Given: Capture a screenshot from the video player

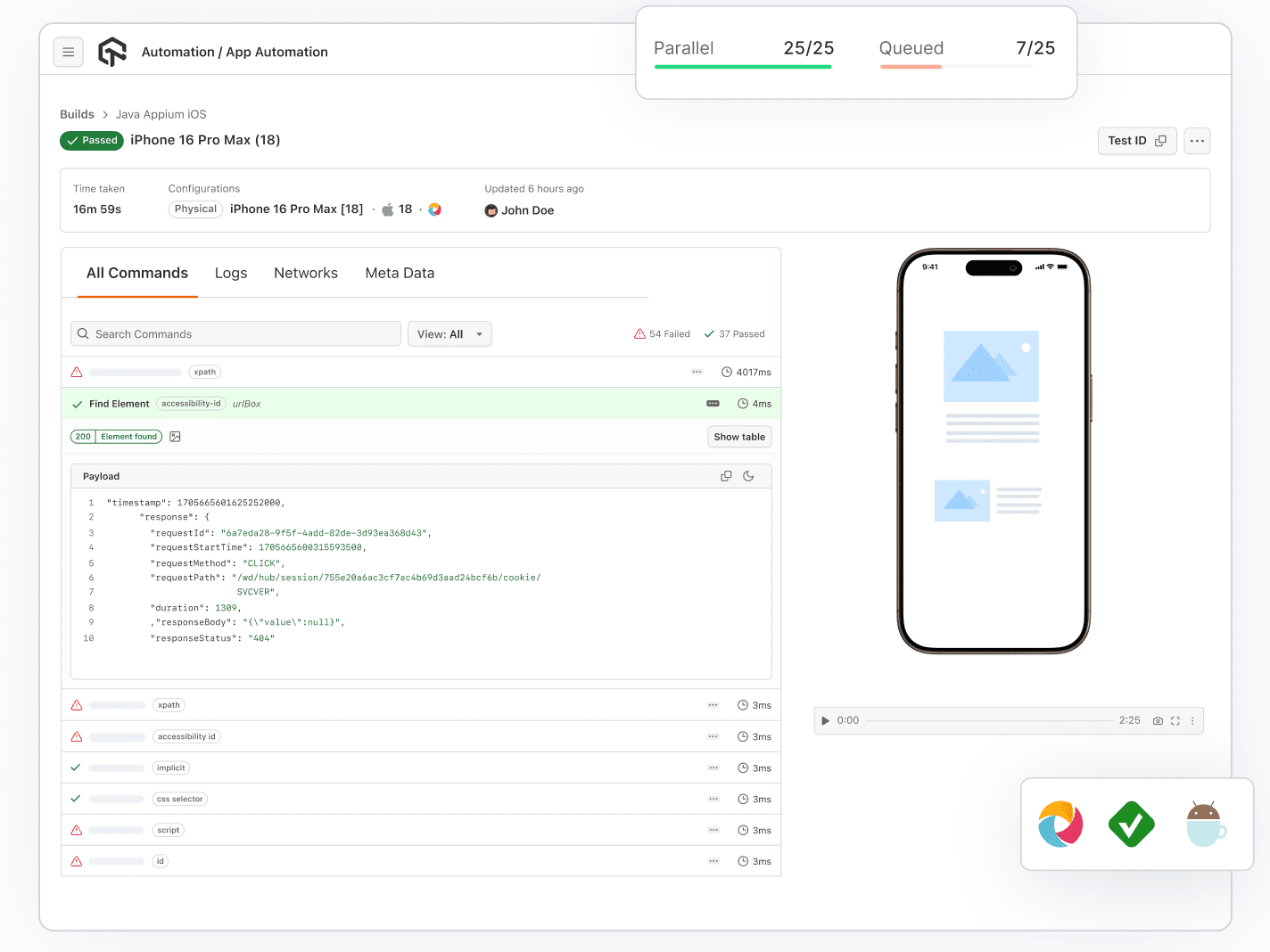Looking at the screenshot, I should pos(1158,720).
